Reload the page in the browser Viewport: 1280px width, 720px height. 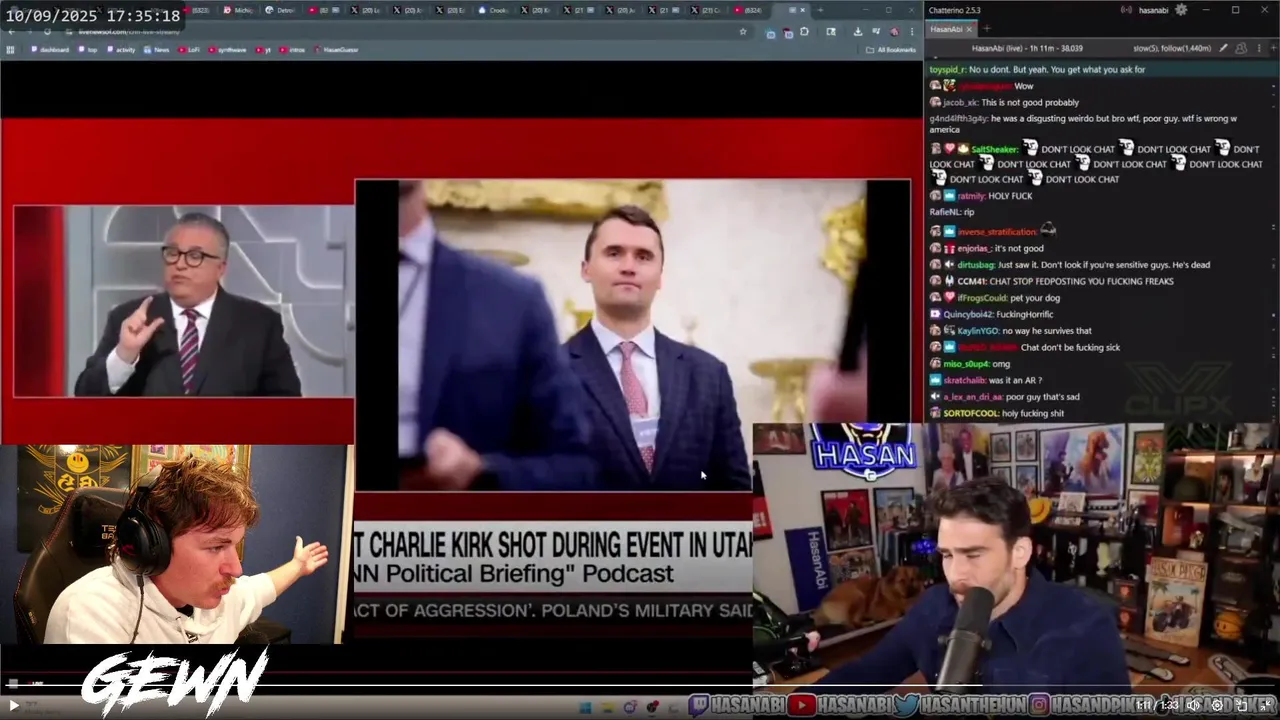pyautogui.click(x=47, y=32)
